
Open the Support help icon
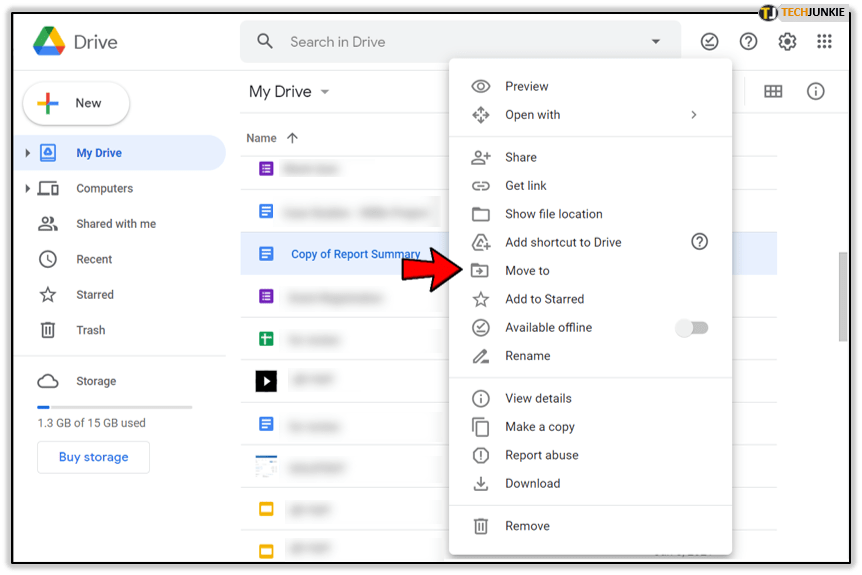click(748, 41)
